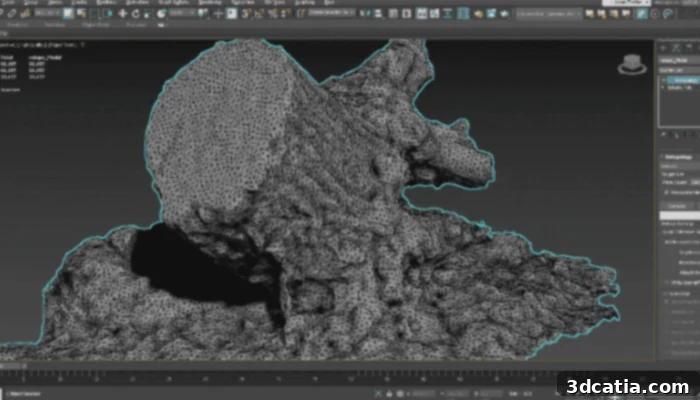Open the Select by Name dialog icon
The height and width of the screenshot is (400, 700).
(x=81, y=13)
